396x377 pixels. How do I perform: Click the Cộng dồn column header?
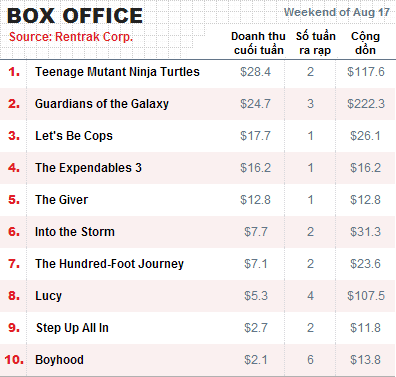365,43
